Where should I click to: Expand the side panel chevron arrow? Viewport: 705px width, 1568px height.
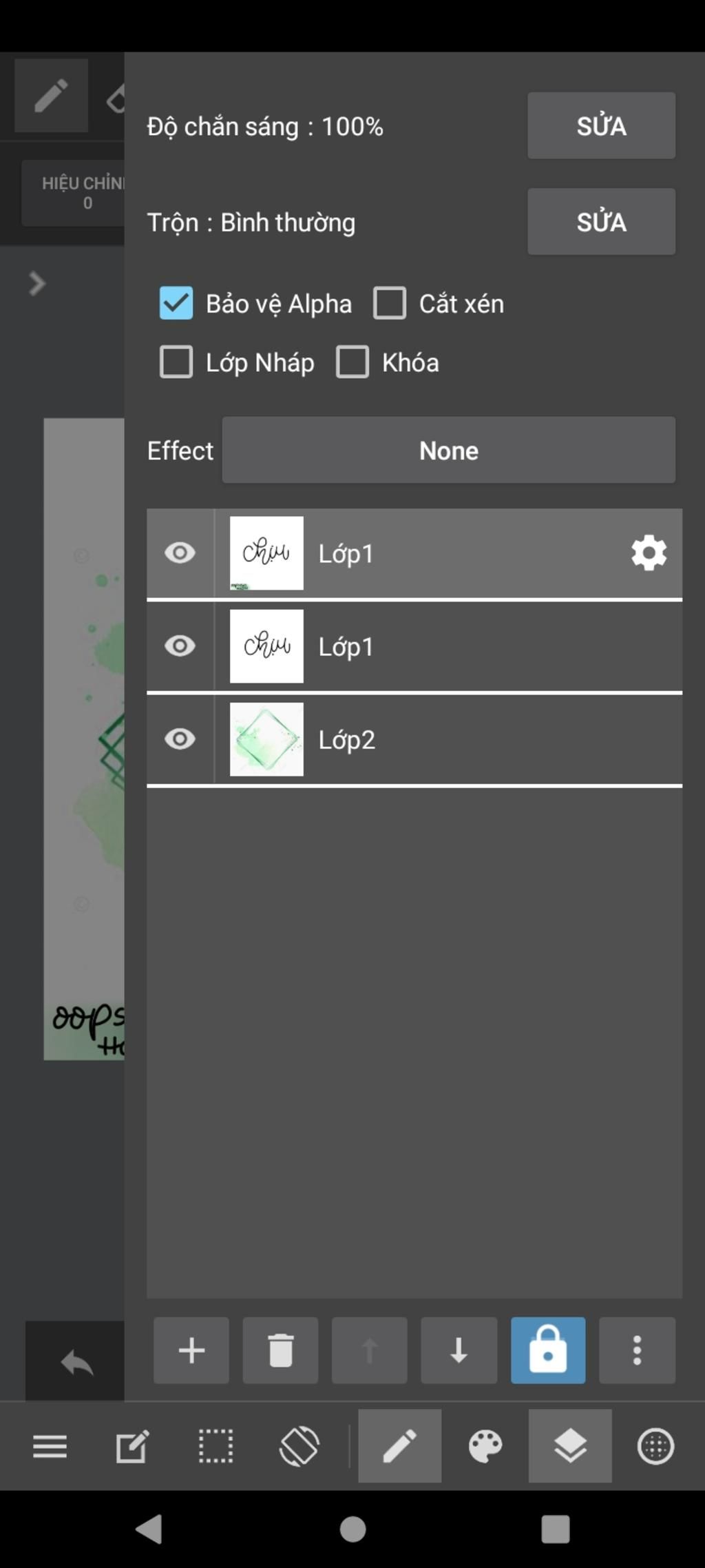[37, 283]
